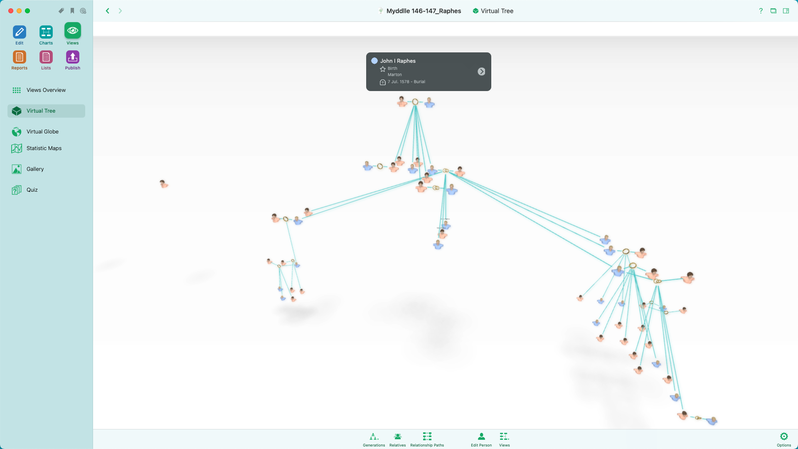Open Options at the bottom right
Screen dimensions: 798x449
click(x=784, y=439)
